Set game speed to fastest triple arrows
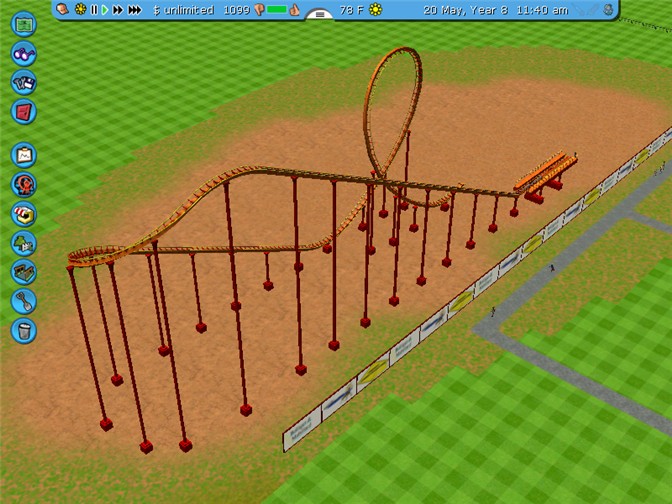672x504 pixels. coord(135,9)
